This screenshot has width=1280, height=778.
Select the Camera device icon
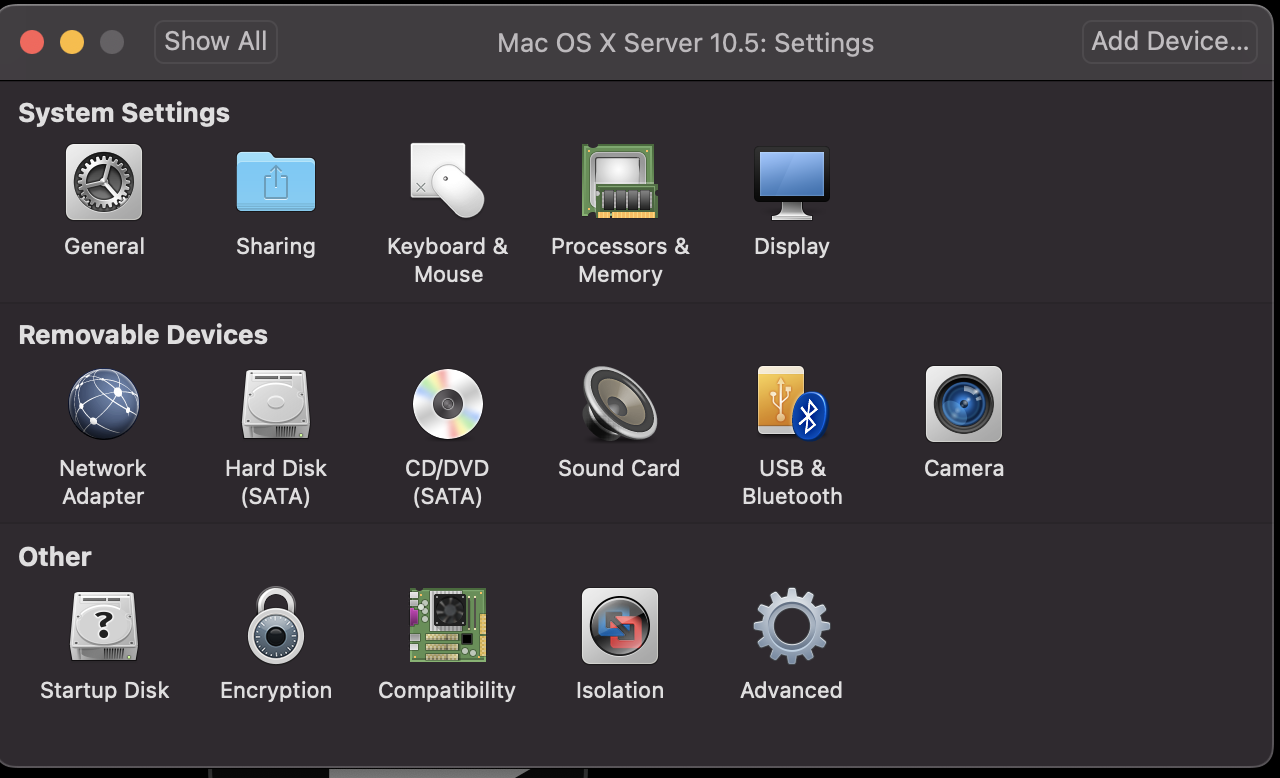pyautogui.click(x=963, y=404)
